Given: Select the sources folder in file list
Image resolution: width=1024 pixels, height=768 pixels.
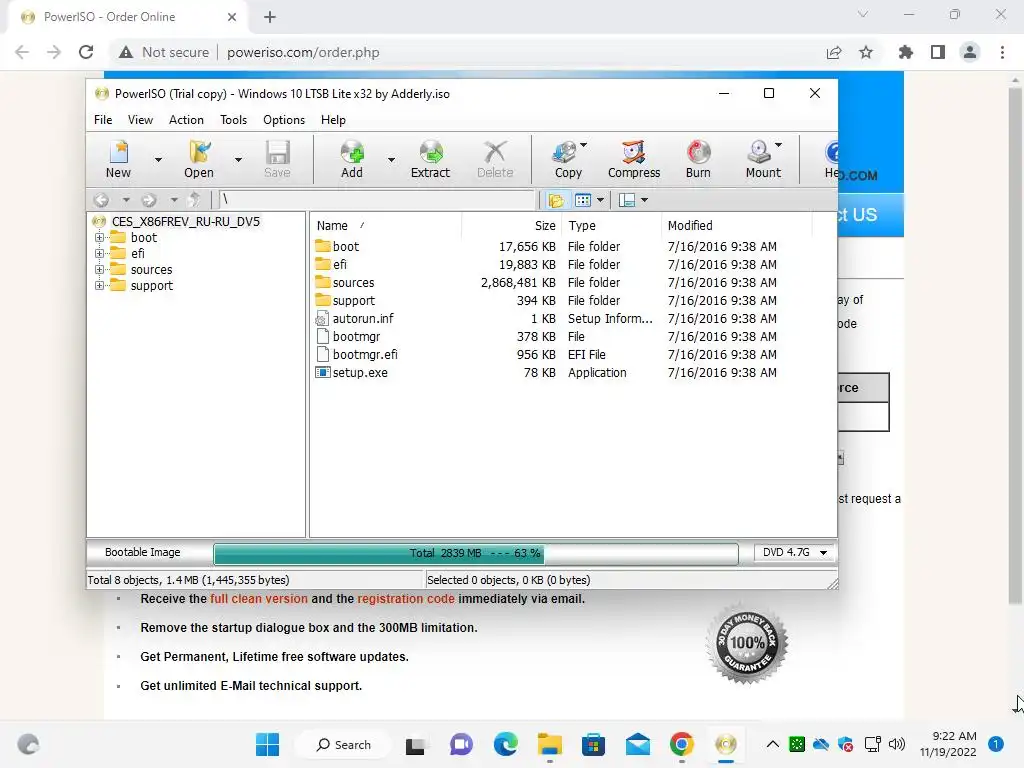Looking at the screenshot, I should [353, 283].
